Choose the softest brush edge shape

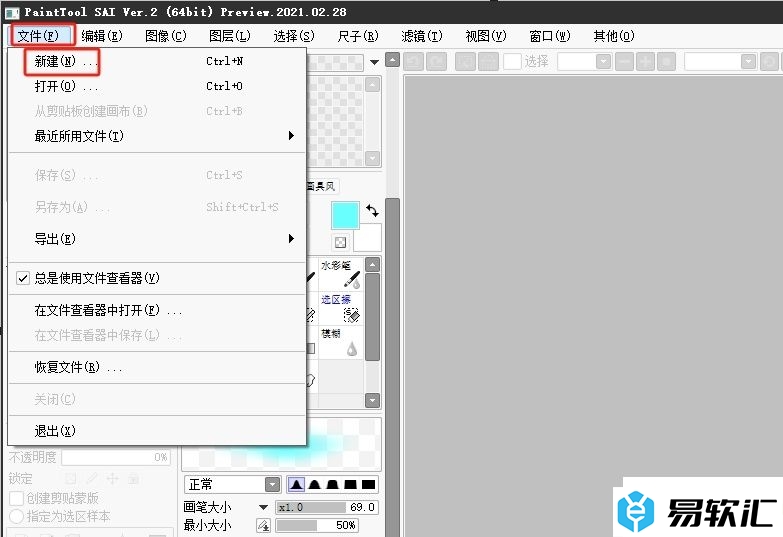coord(296,484)
